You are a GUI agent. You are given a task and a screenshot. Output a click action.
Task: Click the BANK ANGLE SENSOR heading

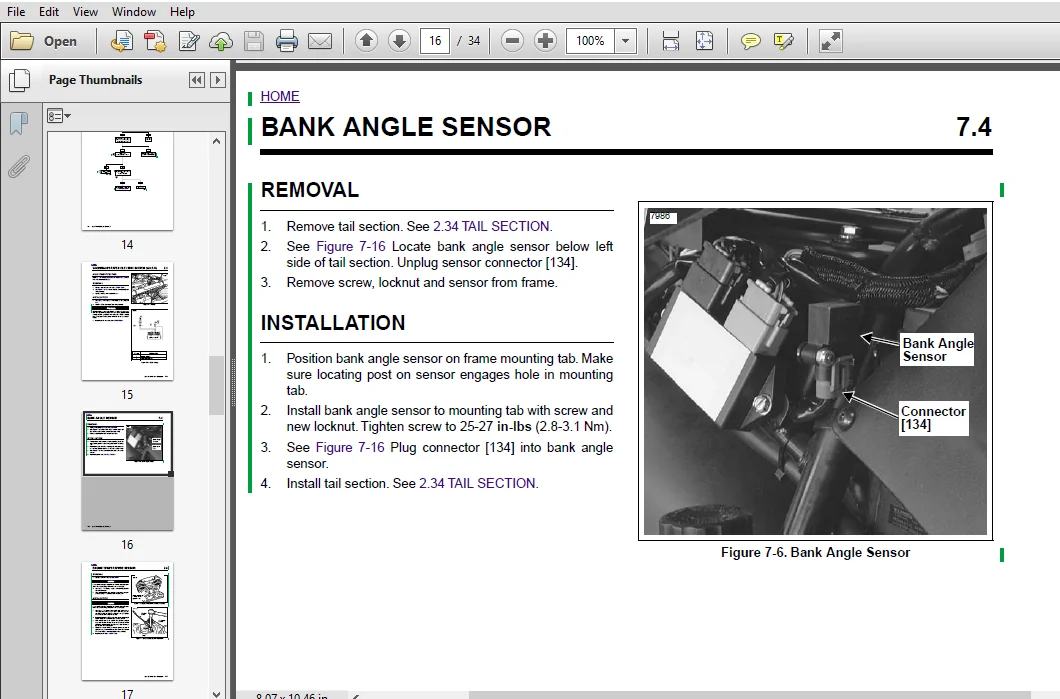(406, 127)
